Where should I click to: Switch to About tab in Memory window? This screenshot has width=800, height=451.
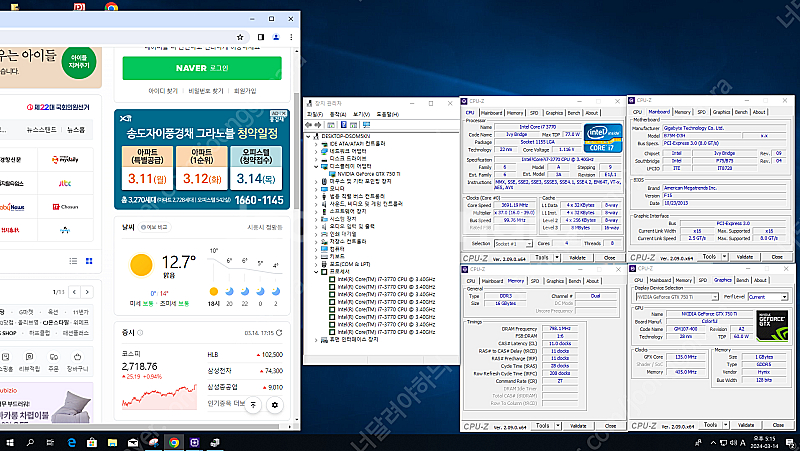coord(592,281)
